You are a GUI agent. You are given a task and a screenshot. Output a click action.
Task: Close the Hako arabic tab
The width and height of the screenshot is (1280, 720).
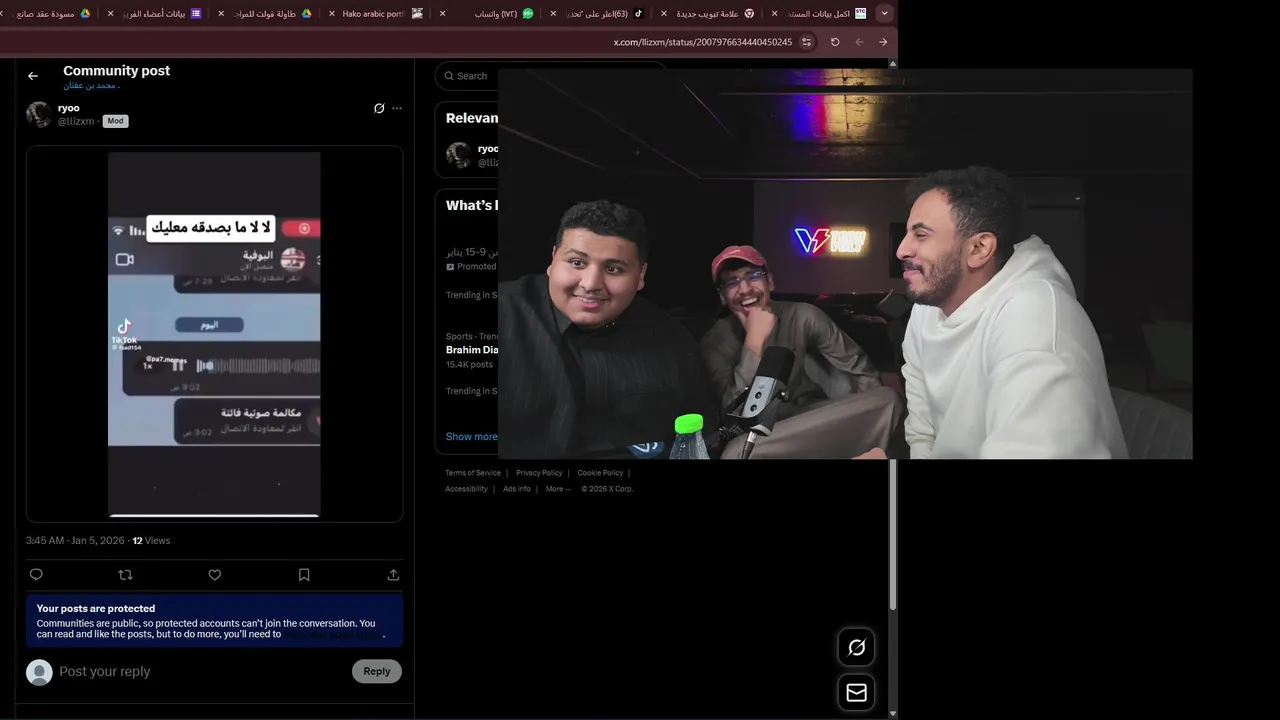[x=332, y=13]
